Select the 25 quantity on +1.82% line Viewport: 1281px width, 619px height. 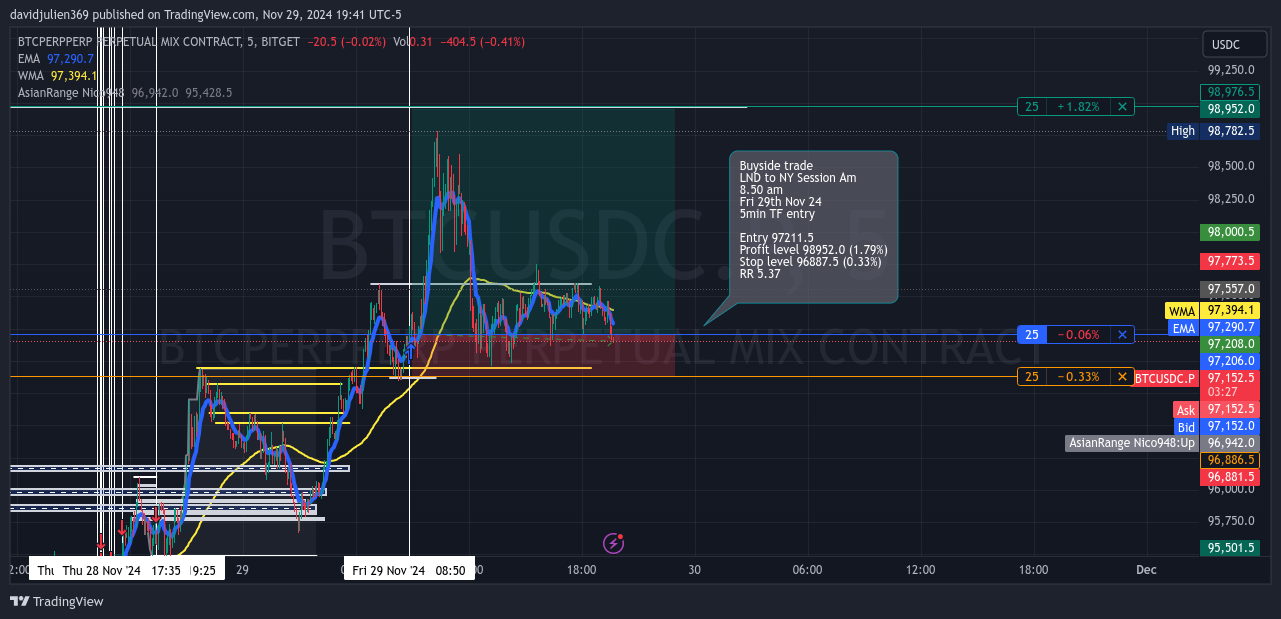1031,107
